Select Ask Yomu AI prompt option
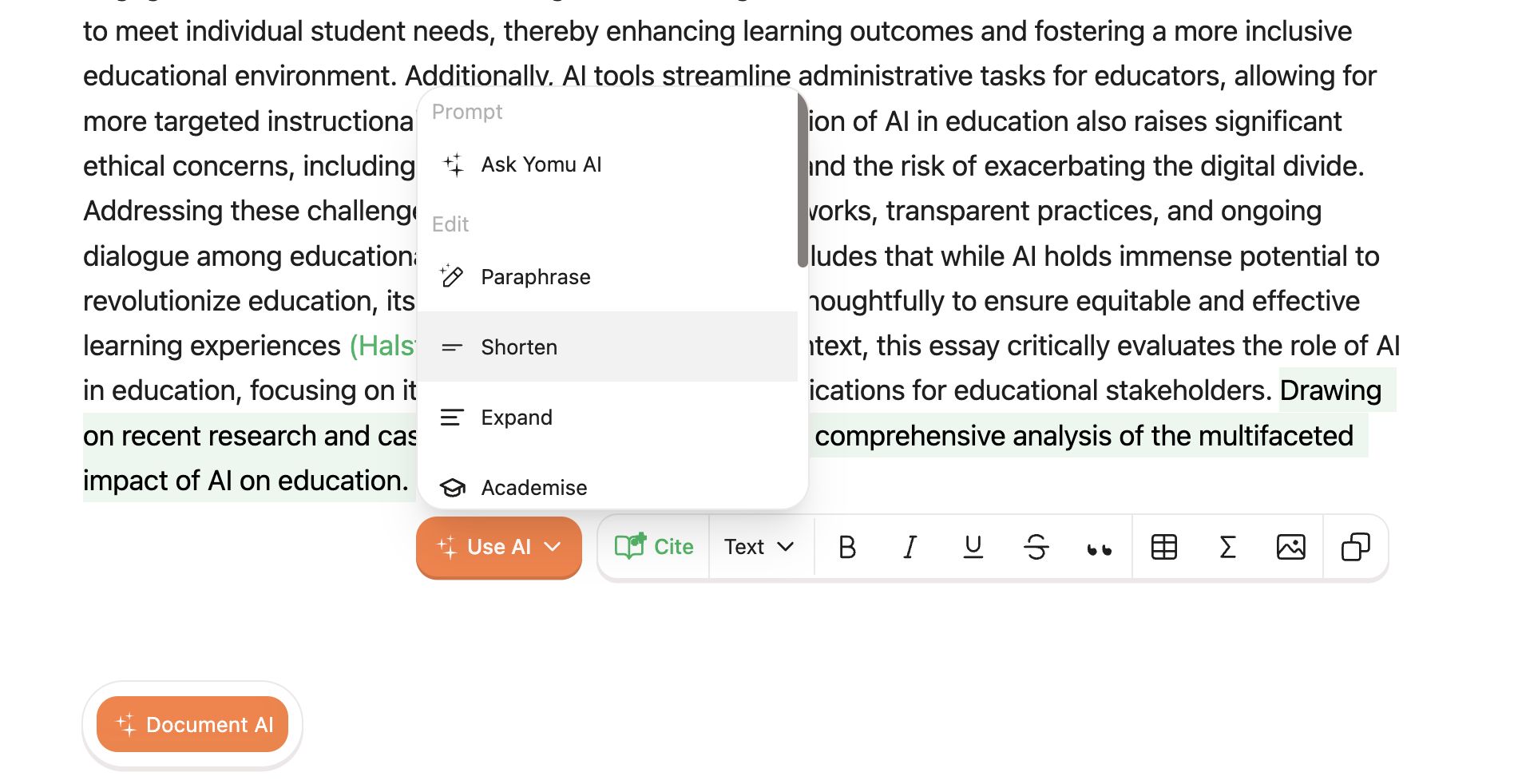The height and width of the screenshot is (784, 1514). point(541,164)
